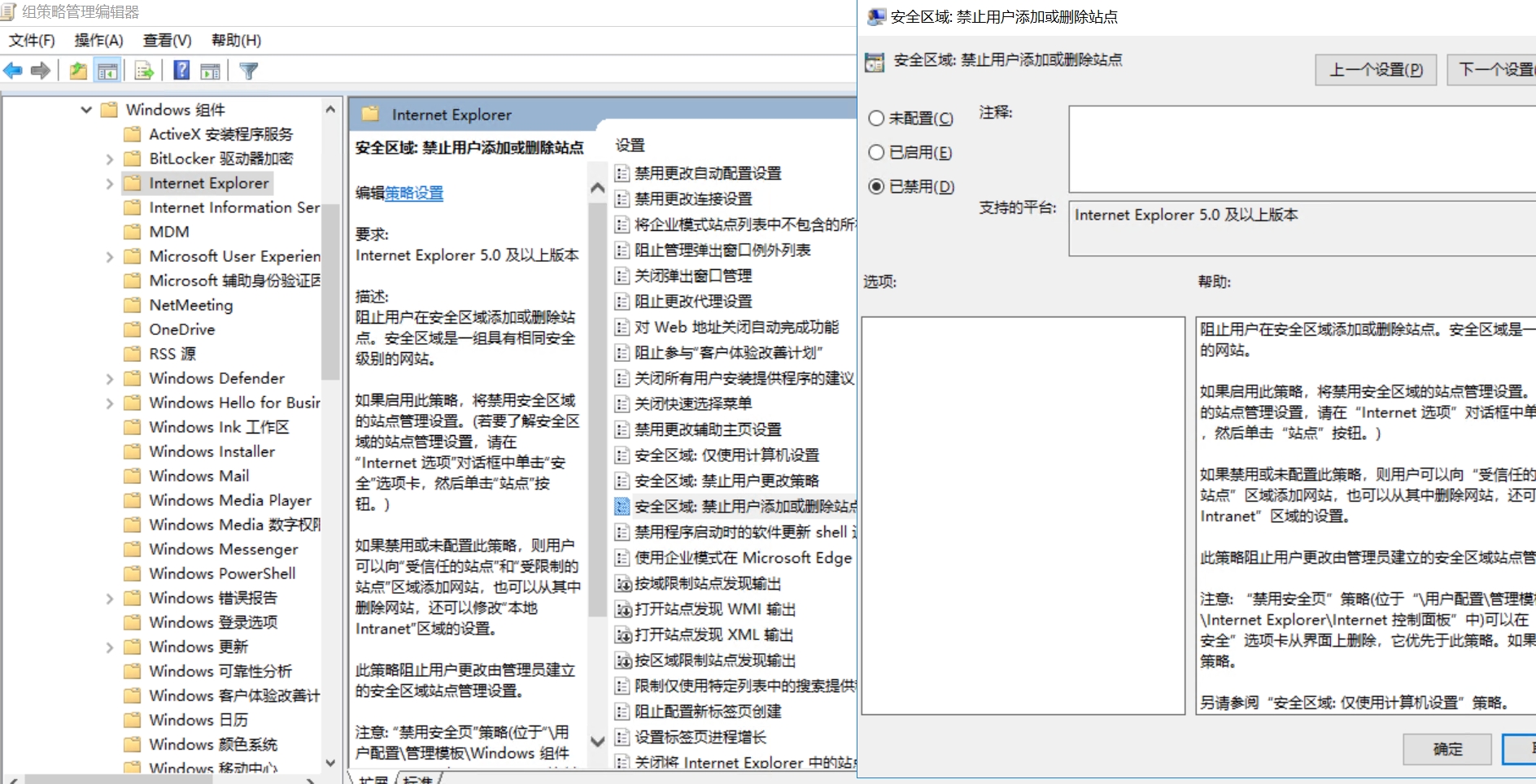Select the Windows Media Player tree item

click(x=230, y=500)
